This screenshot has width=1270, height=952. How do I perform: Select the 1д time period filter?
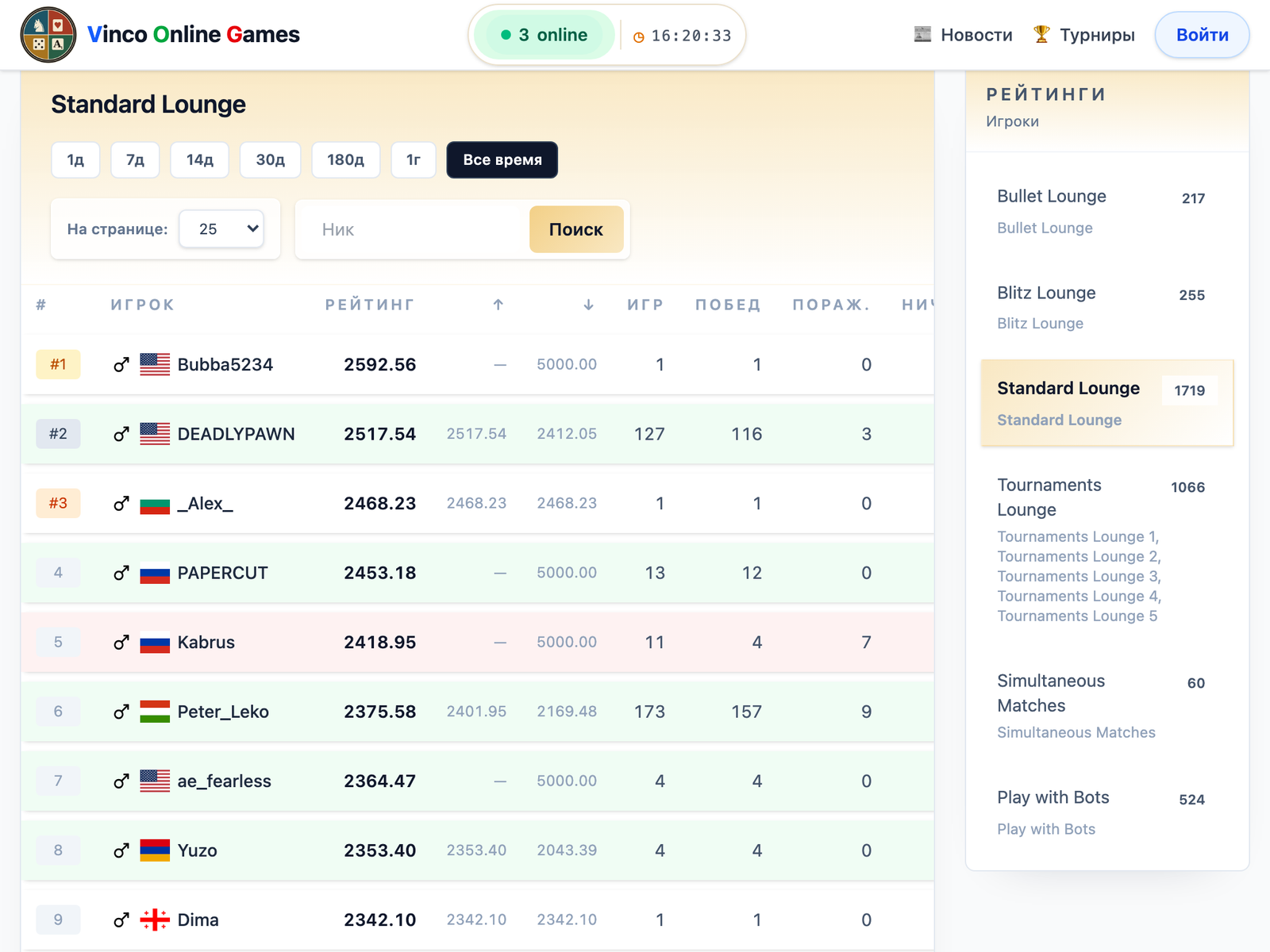(x=75, y=159)
